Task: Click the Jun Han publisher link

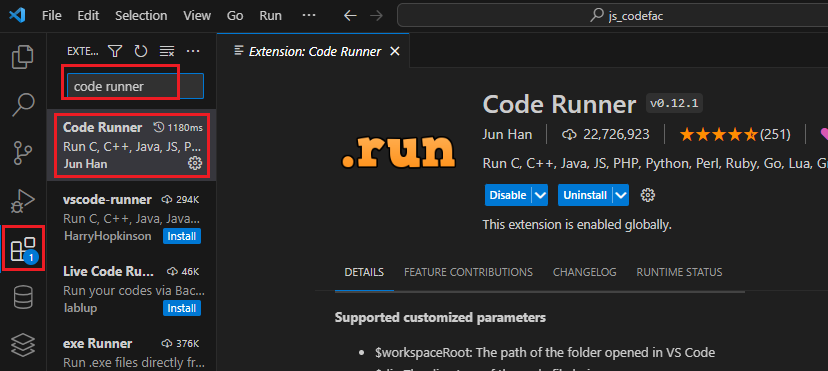Action: [507, 135]
